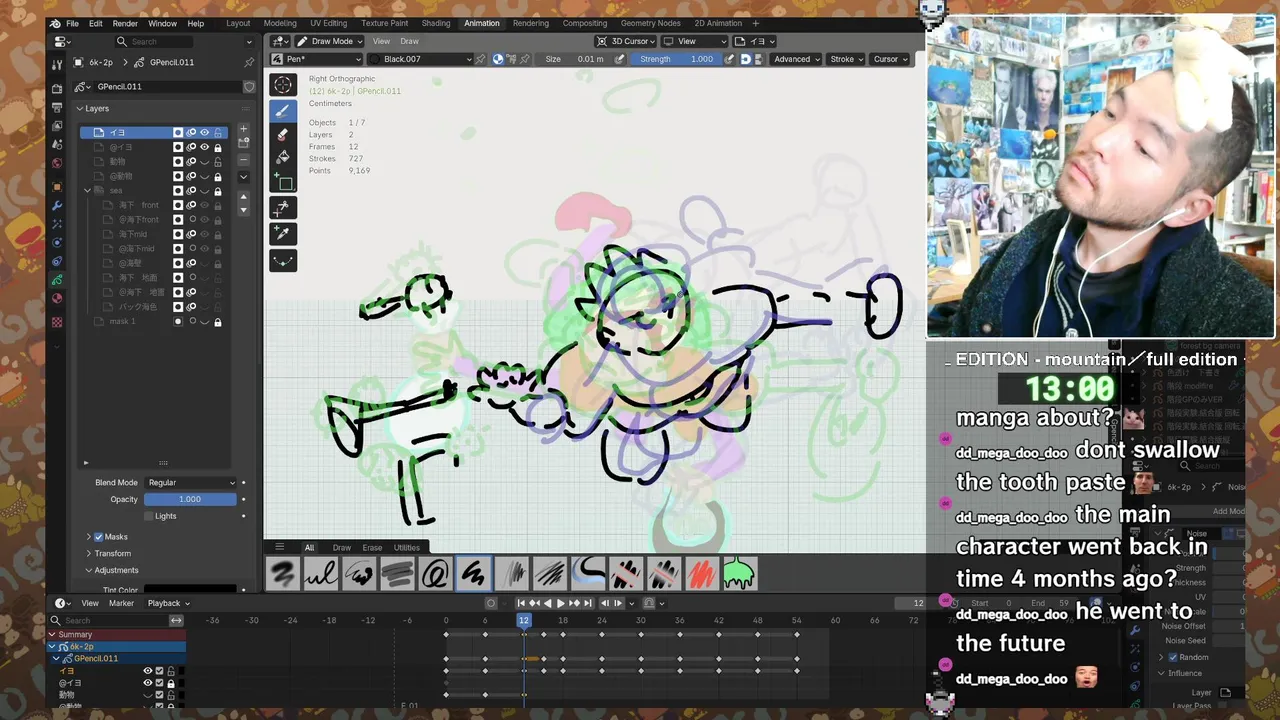Pin the properties editor context

(249, 62)
